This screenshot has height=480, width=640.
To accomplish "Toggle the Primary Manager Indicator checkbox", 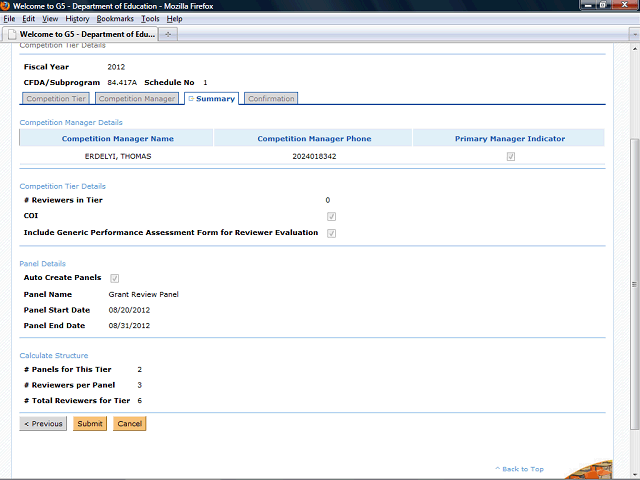I will pyautogui.click(x=511, y=156).
